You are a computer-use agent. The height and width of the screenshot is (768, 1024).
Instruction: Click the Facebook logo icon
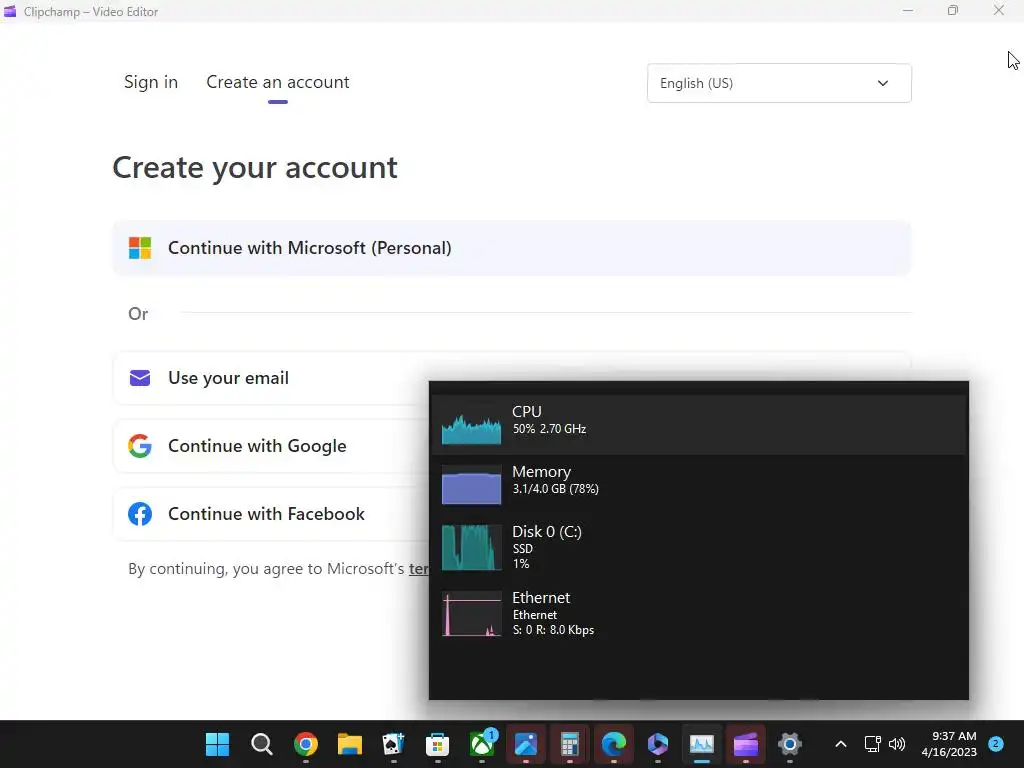coord(140,514)
